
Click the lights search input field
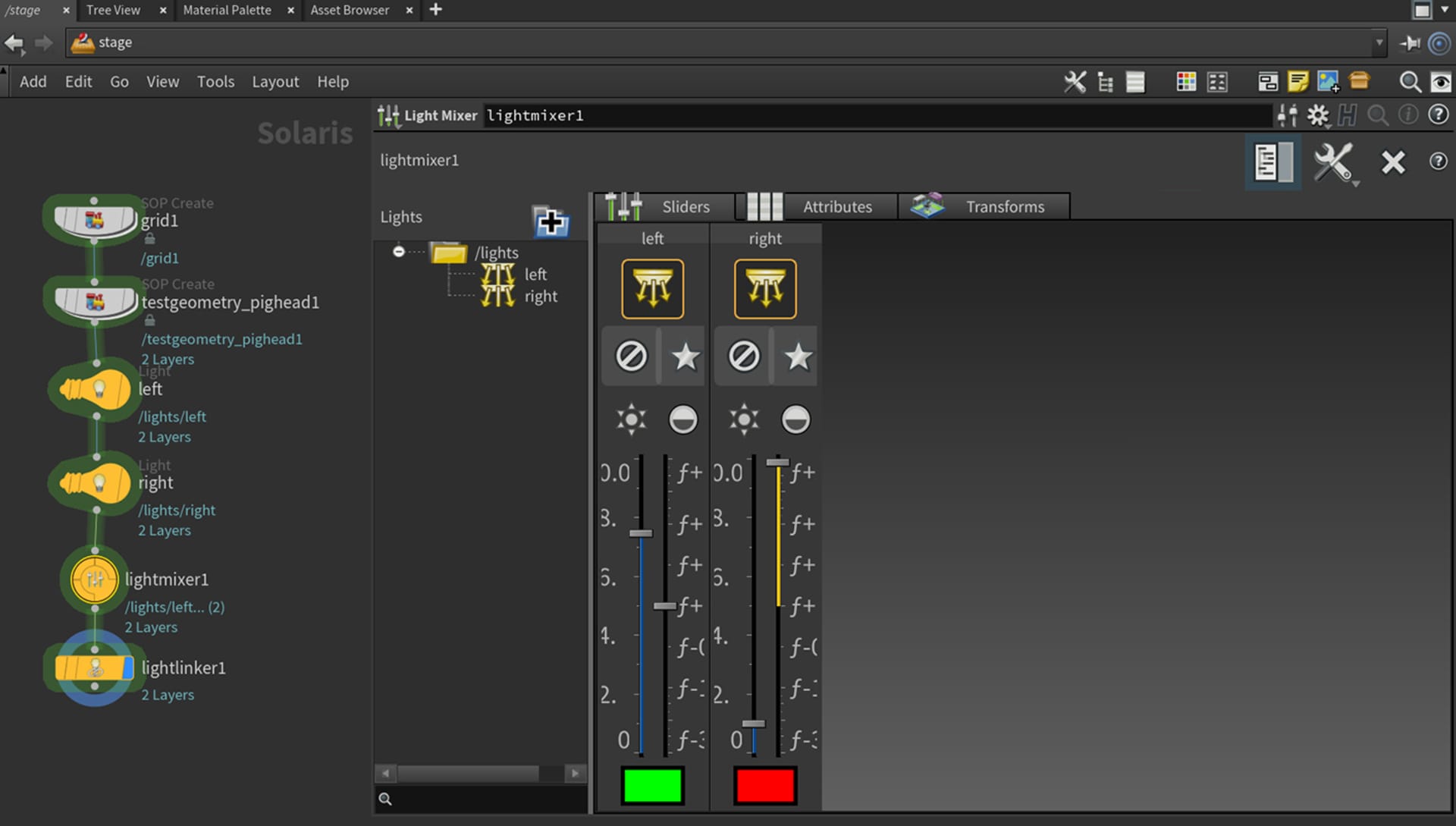coord(485,799)
